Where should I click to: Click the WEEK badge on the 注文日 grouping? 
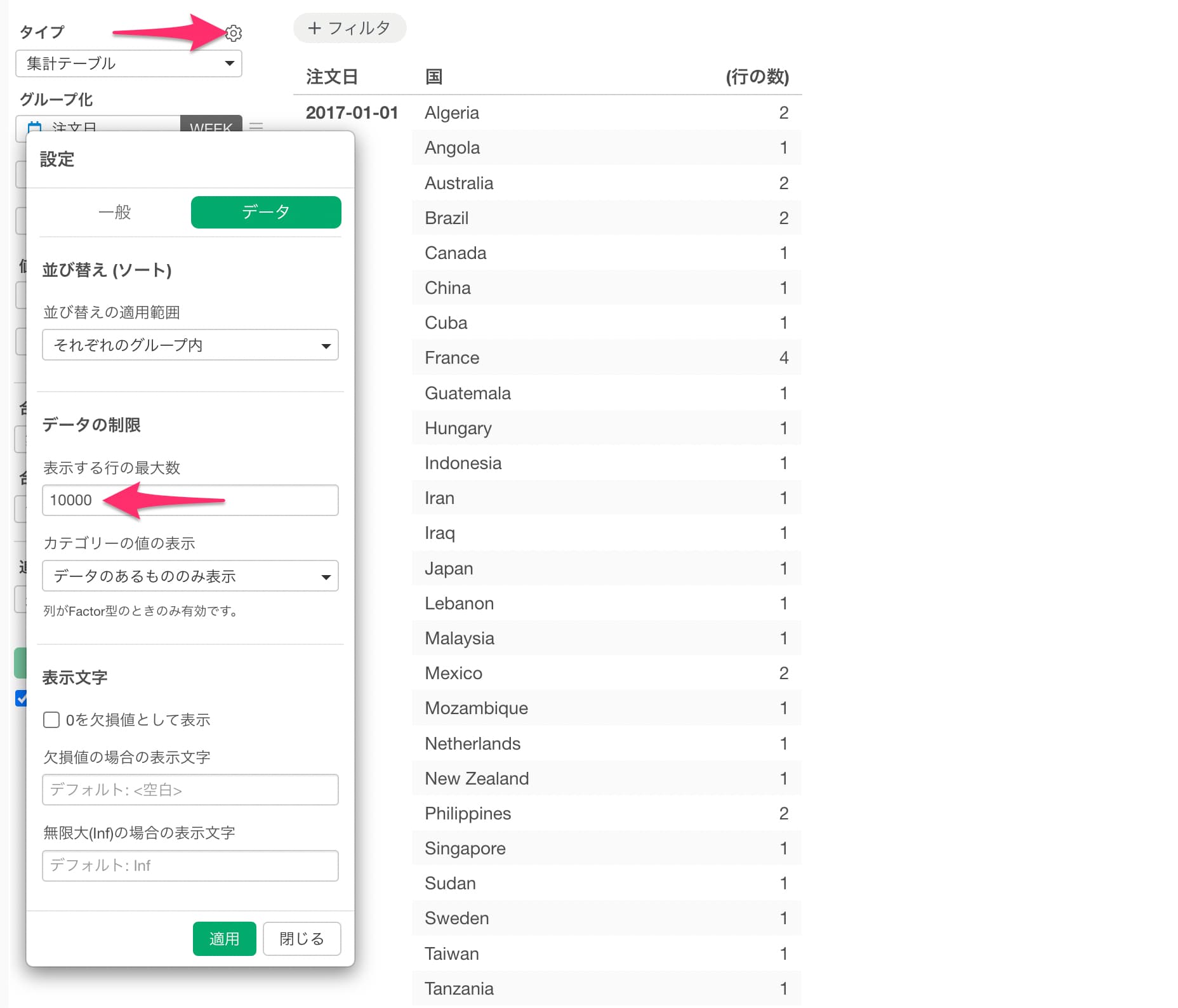pos(211,124)
